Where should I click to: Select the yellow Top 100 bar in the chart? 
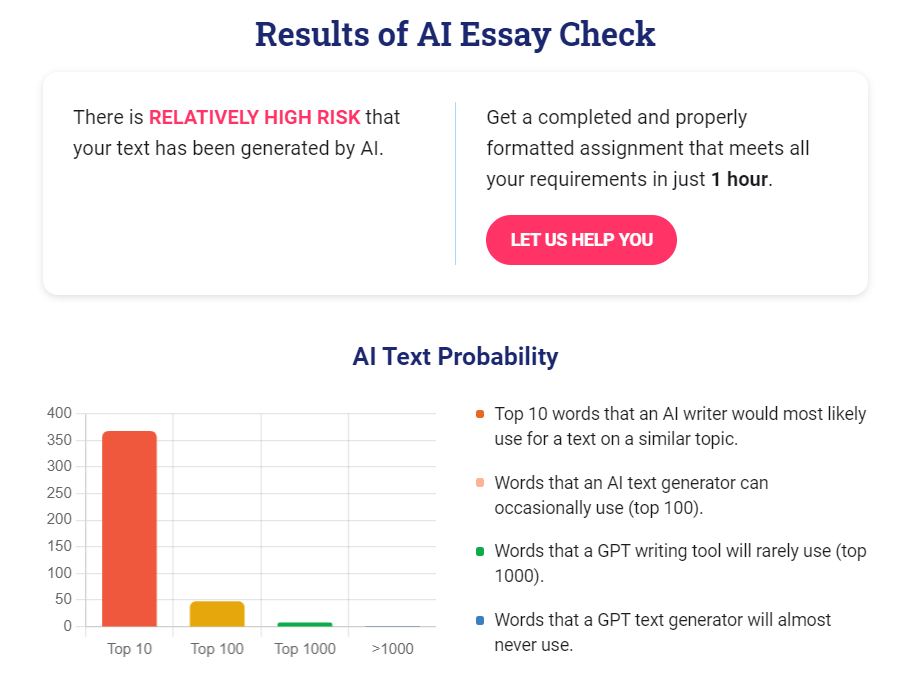[217, 612]
